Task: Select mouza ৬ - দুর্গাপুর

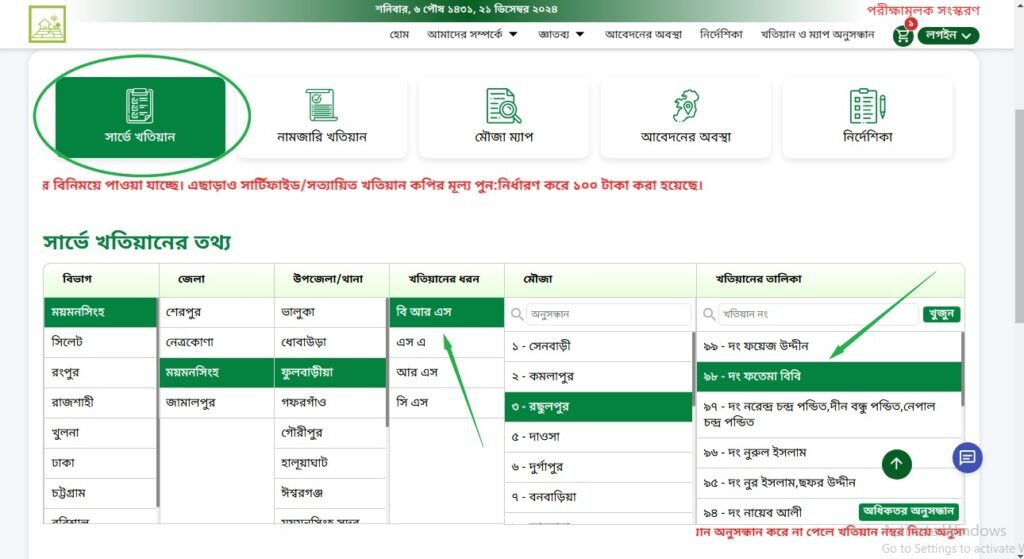Action: pos(598,467)
